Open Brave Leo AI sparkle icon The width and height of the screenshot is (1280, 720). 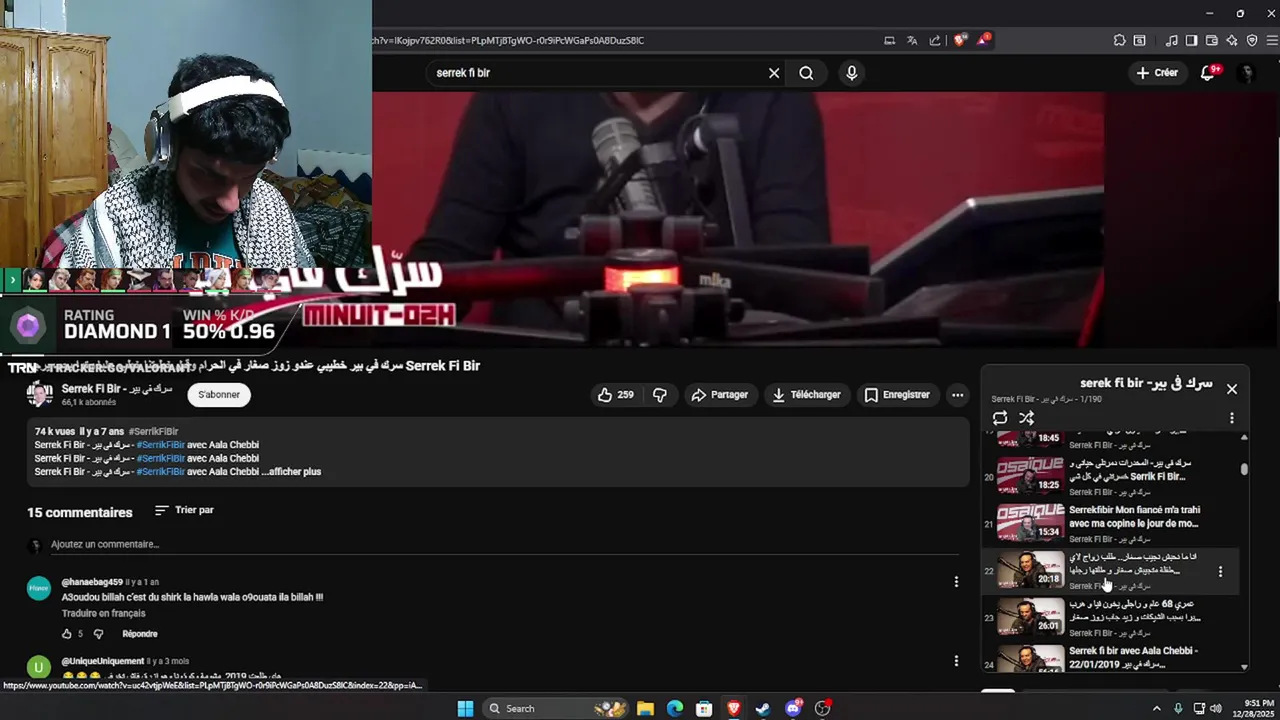pos(1232,41)
